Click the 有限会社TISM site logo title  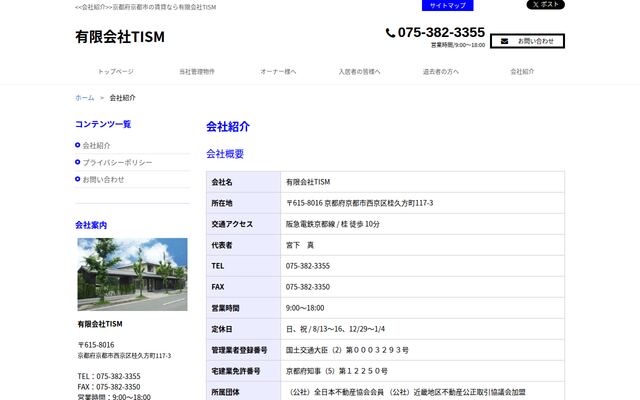(x=120, y=37)
